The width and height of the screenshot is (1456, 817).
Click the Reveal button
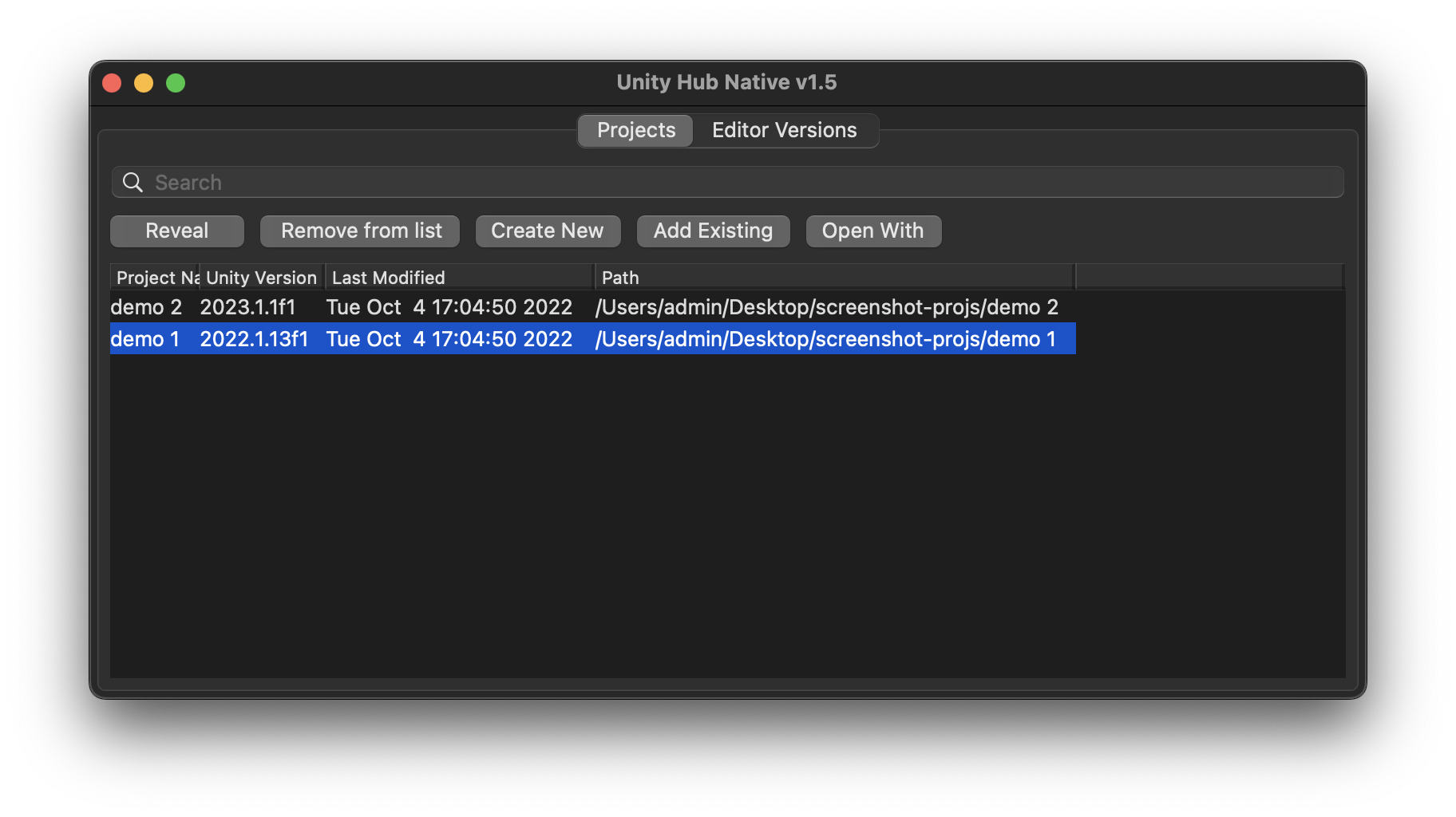point(176,231)
